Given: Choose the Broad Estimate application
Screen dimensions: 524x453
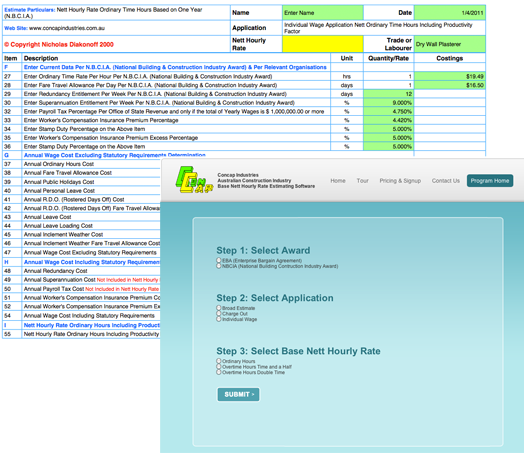Looking at the screenshot, I should click(x=219, y=308).
